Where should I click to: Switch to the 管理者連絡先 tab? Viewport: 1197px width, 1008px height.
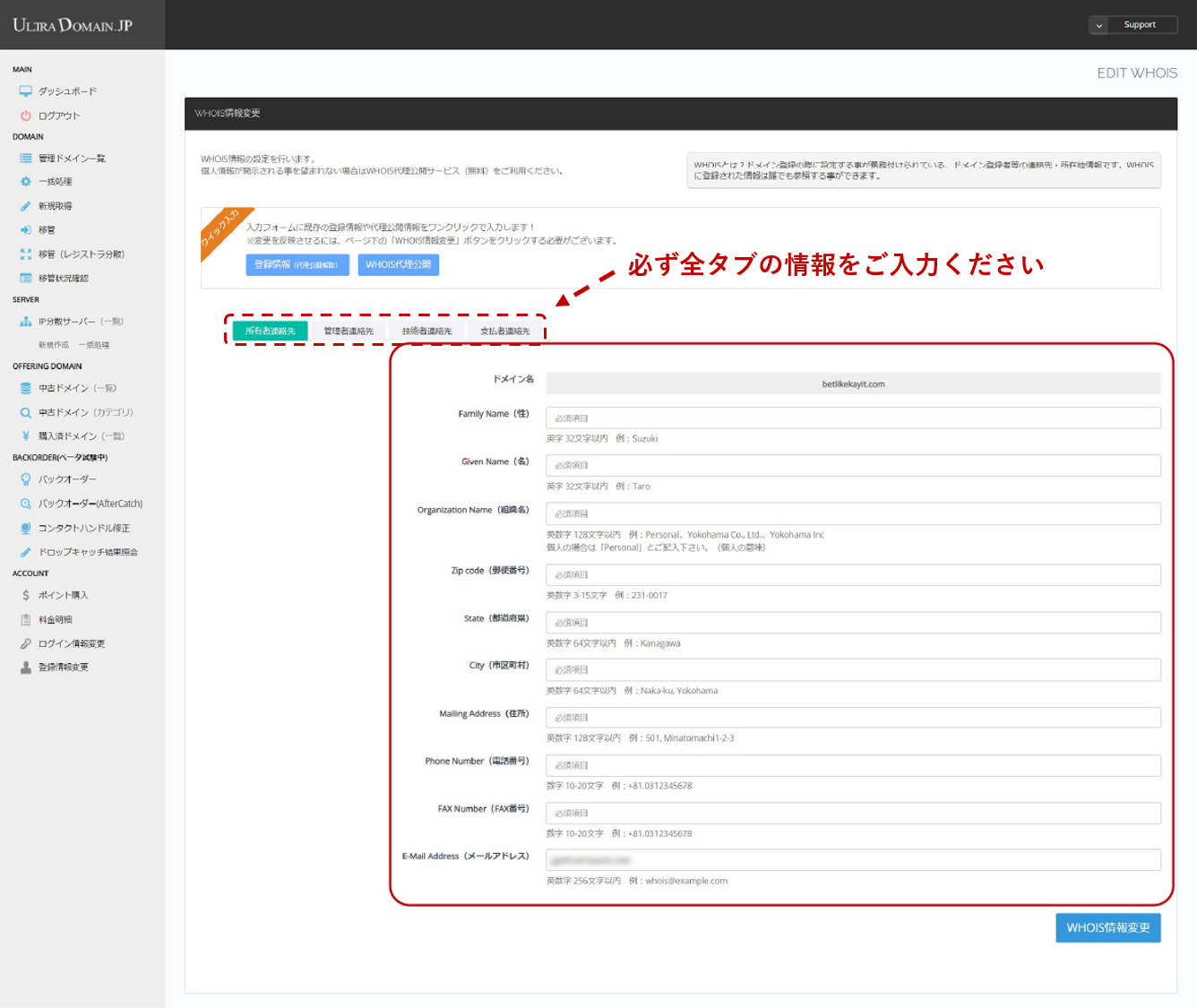(x=349, y=332)
